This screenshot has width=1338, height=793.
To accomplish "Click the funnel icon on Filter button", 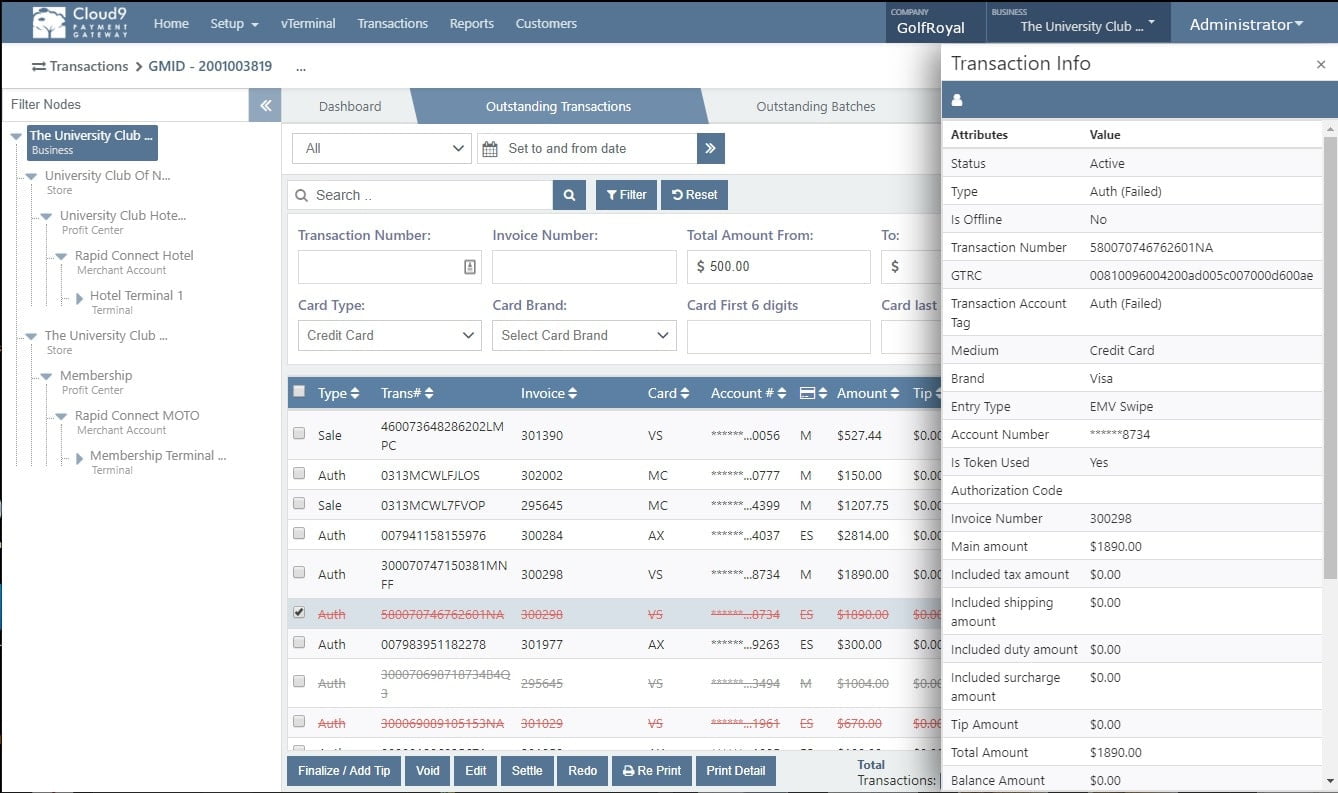I will pos(612,194).
